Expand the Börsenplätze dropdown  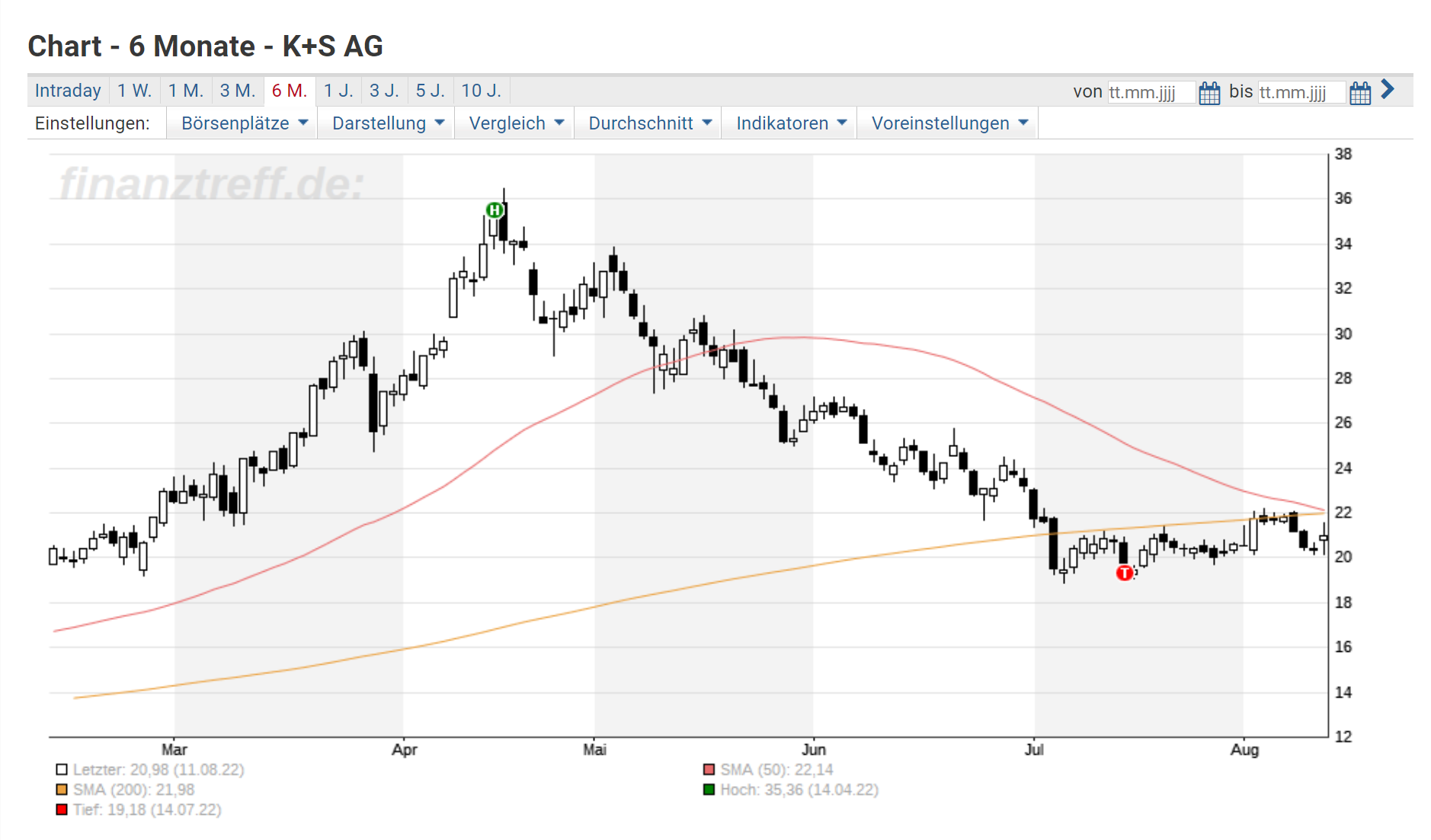tap(244, 123)
